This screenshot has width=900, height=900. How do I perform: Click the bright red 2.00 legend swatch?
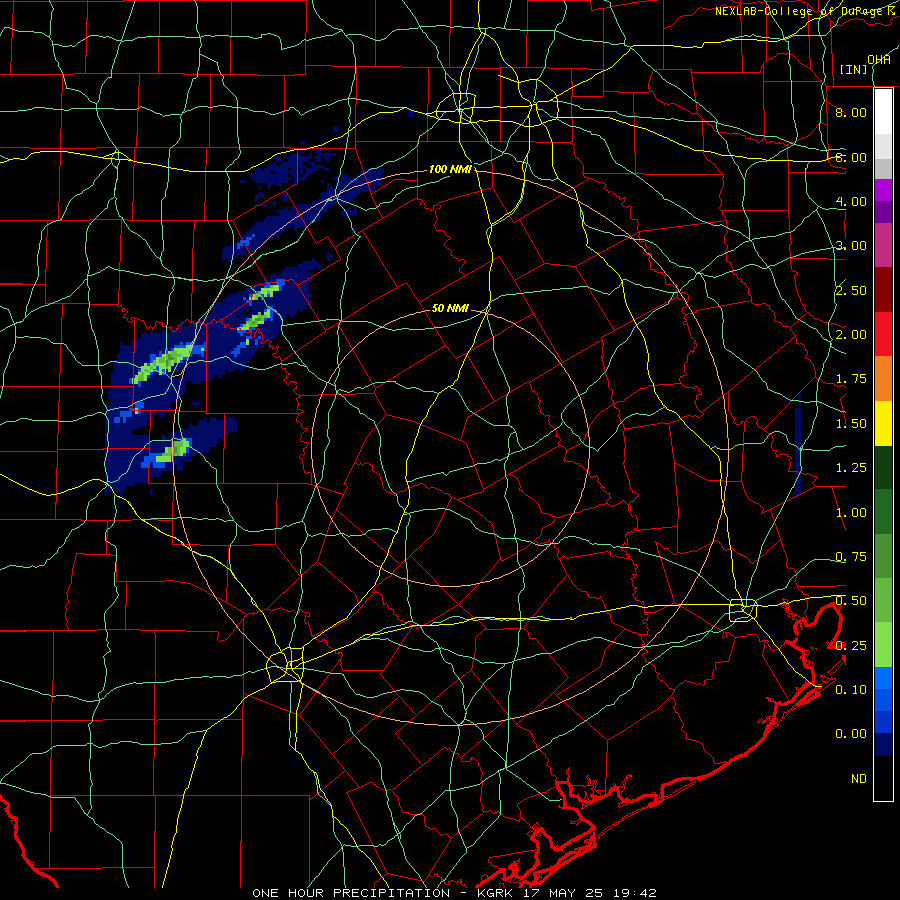pos(883,334)
